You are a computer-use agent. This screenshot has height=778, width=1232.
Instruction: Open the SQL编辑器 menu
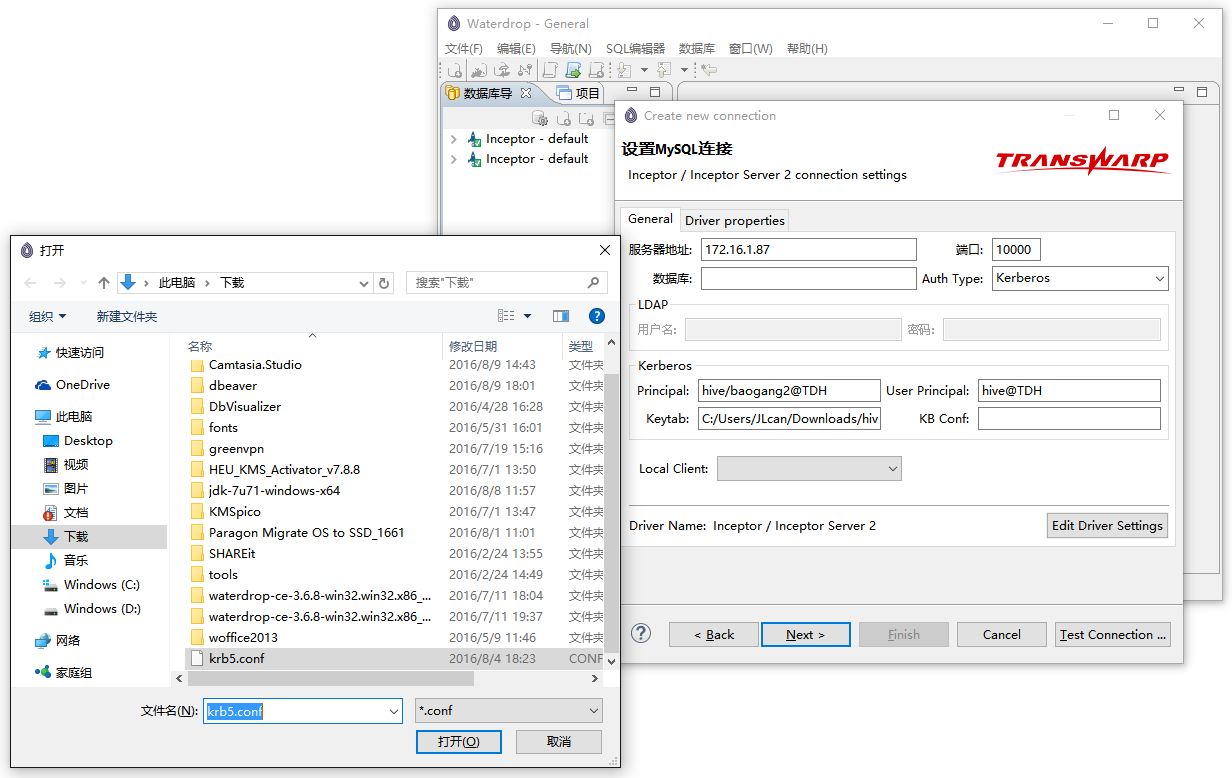tap(635, 48)
